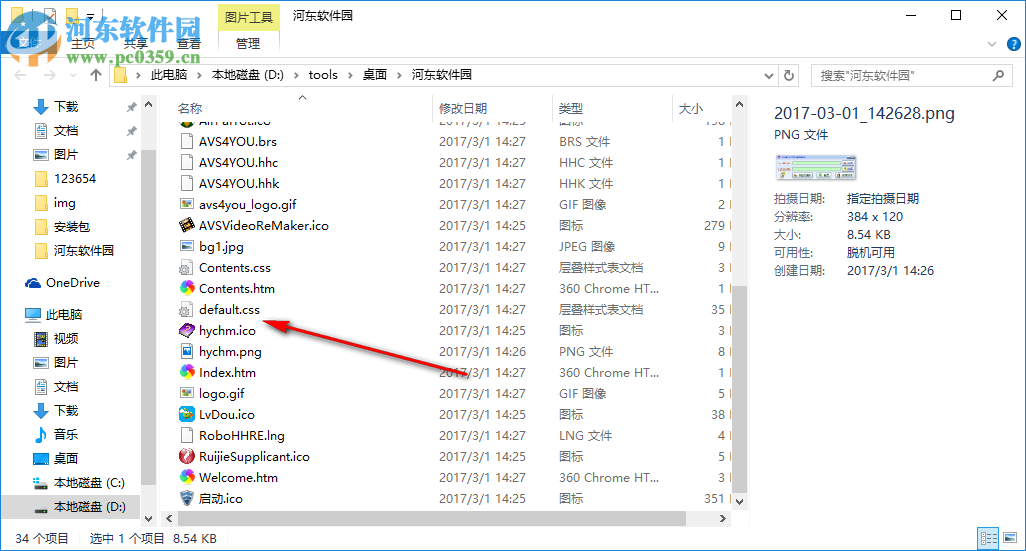Click the logo.gif image icon
Screen dimensions: 1026x551
pos(186,393)
